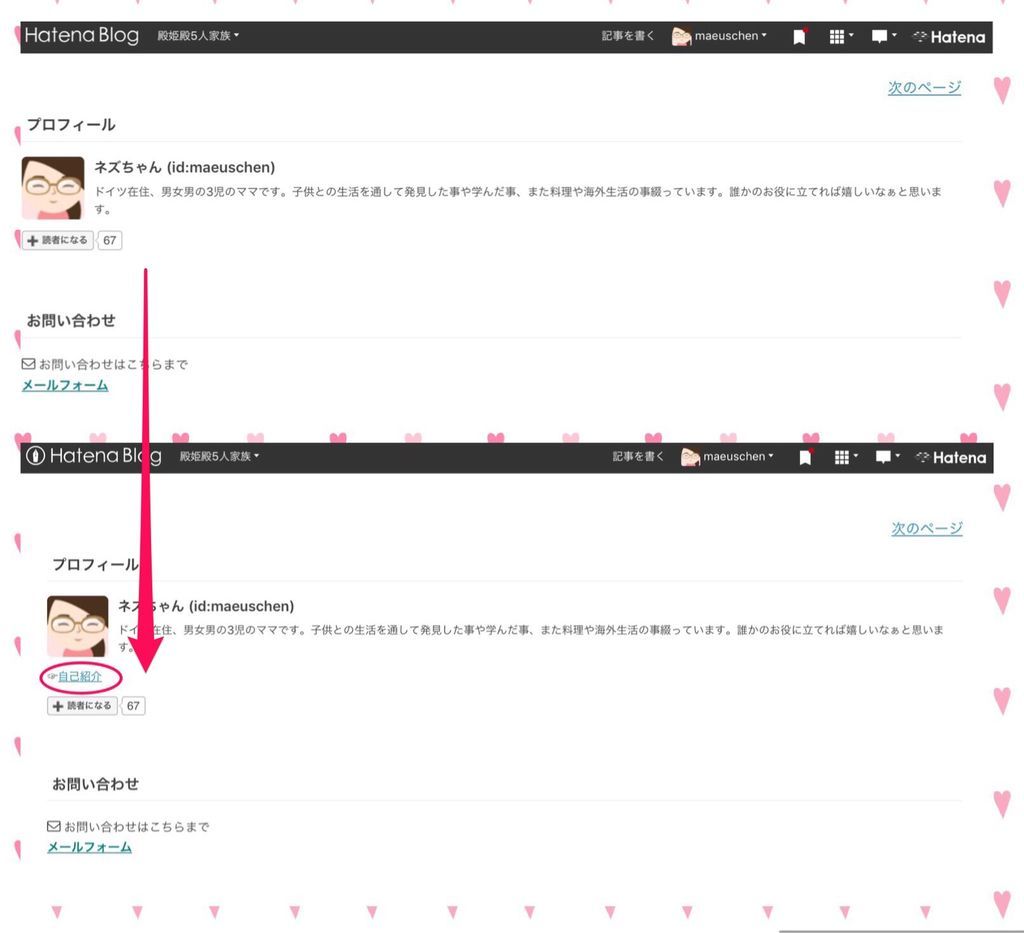Click the bookmark icon in lower header
Viewport: 1024px width, 933px height.
(805, 457)
